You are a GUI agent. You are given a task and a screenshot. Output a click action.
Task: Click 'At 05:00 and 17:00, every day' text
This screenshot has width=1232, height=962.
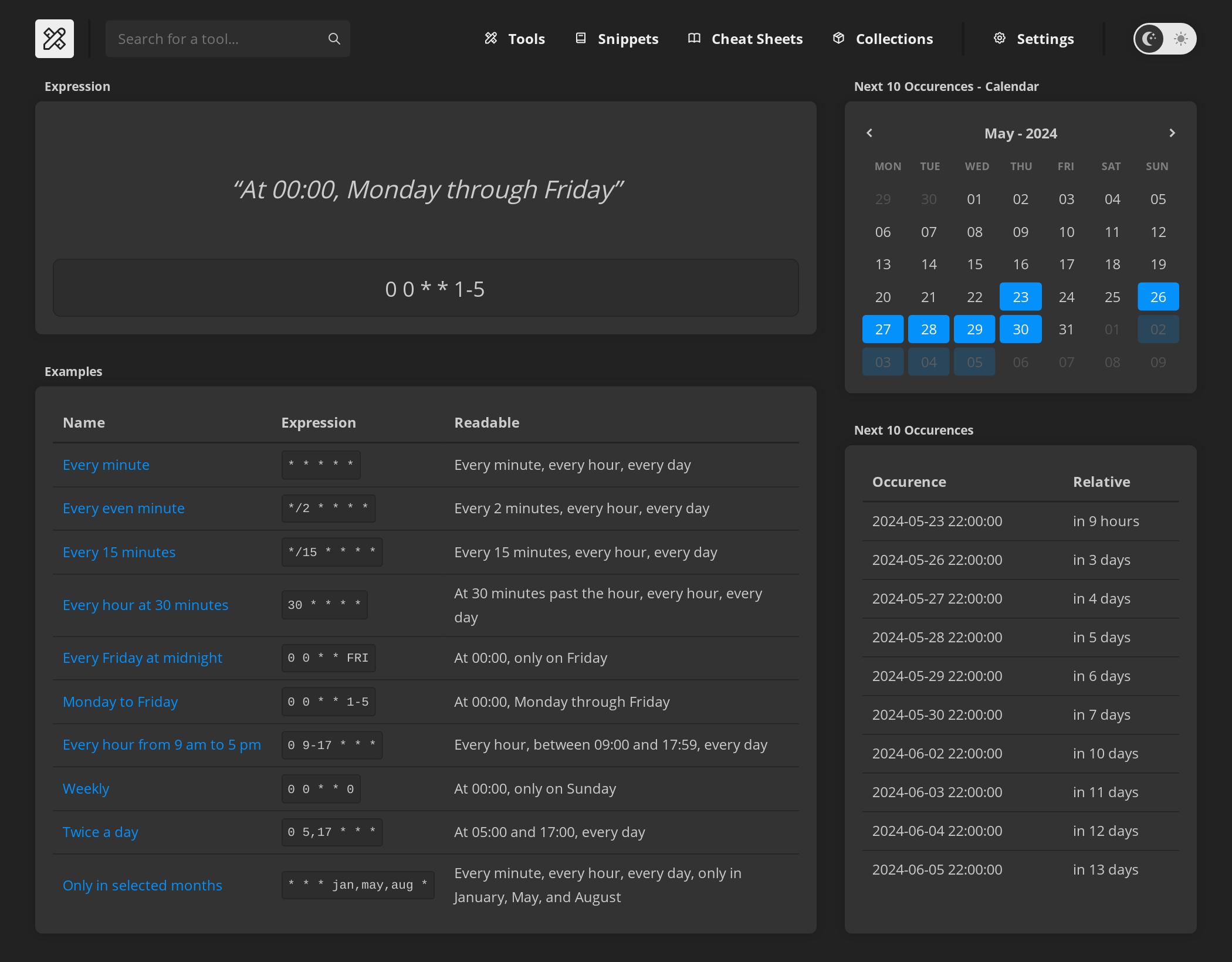coord(550,832)
